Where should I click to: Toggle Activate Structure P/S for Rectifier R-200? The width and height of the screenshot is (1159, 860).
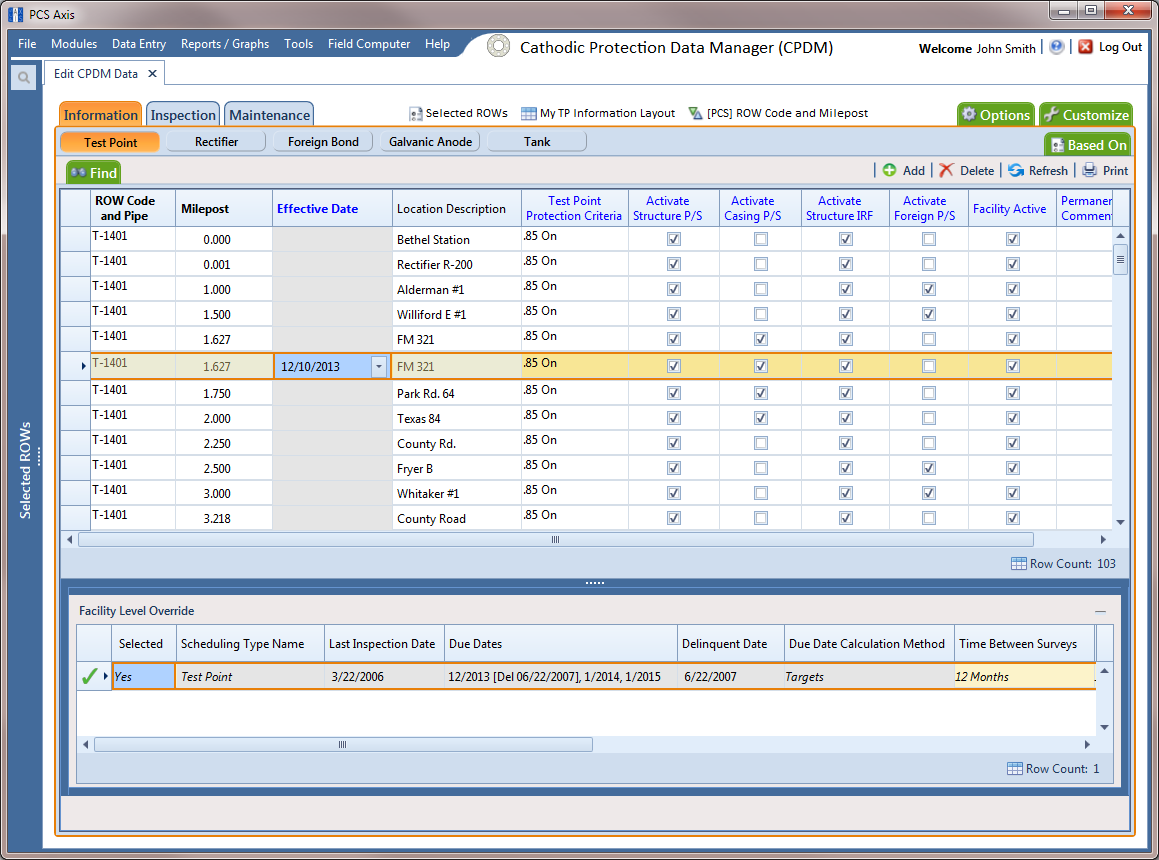tap(673, 264)
